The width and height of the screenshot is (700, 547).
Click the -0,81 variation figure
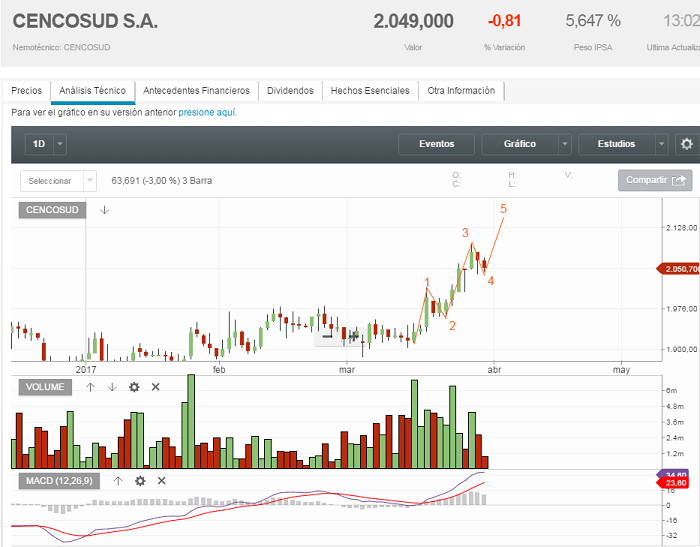504,21
